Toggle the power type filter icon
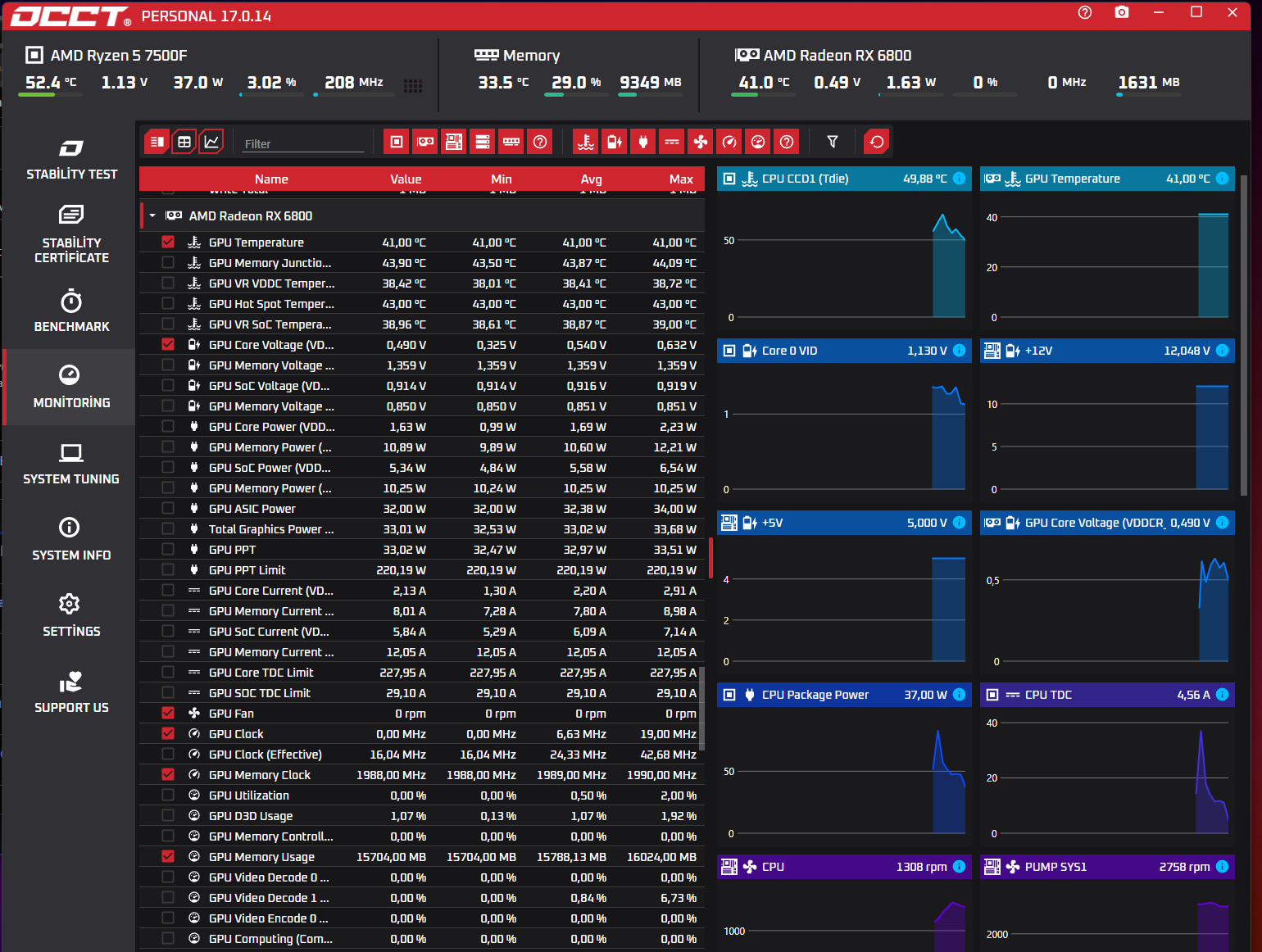1262x952 pixels. [x=643, y=142]
